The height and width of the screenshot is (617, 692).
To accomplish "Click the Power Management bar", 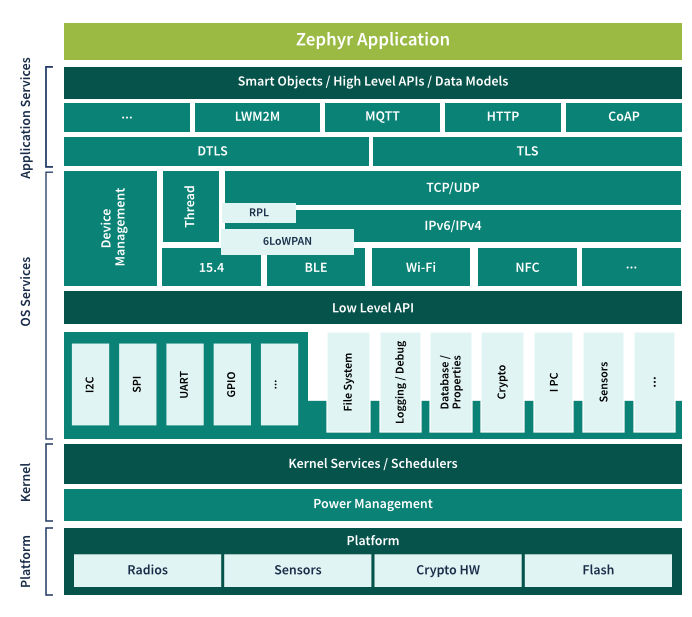I will [x=372, y=504].
